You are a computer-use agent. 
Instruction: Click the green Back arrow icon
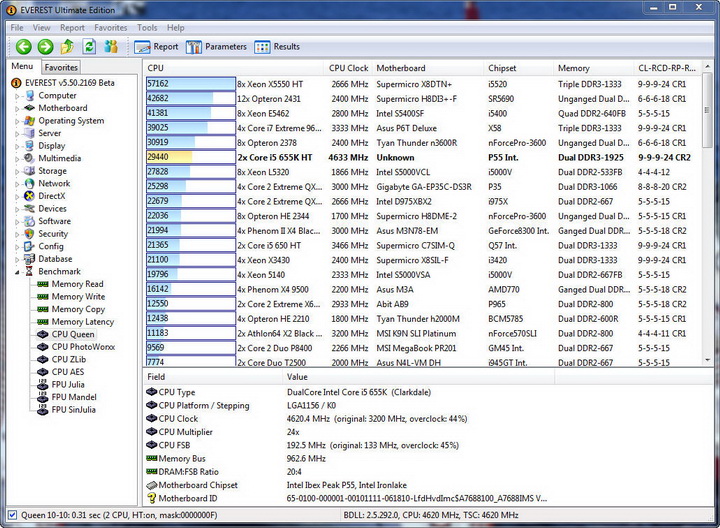(x=23, y=46)
